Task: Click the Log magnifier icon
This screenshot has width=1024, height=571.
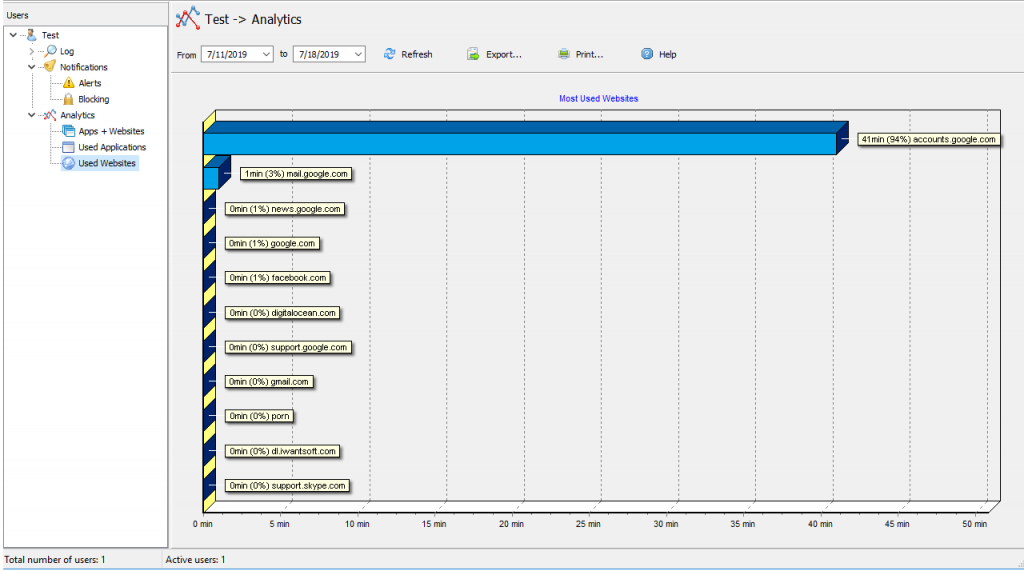Action: 50,51
